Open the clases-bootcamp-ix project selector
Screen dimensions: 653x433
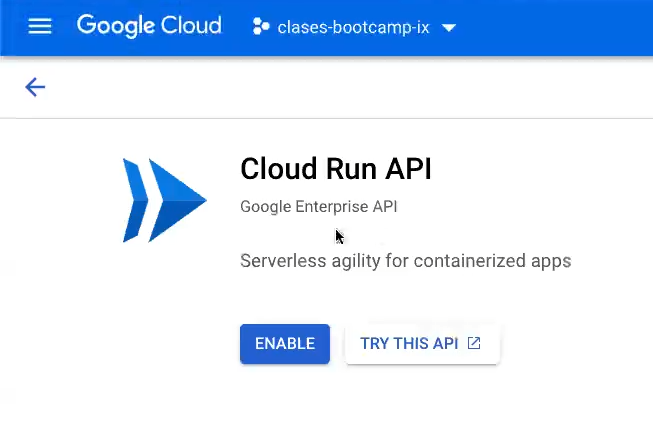pyautogui.click(x=354, y=27)
